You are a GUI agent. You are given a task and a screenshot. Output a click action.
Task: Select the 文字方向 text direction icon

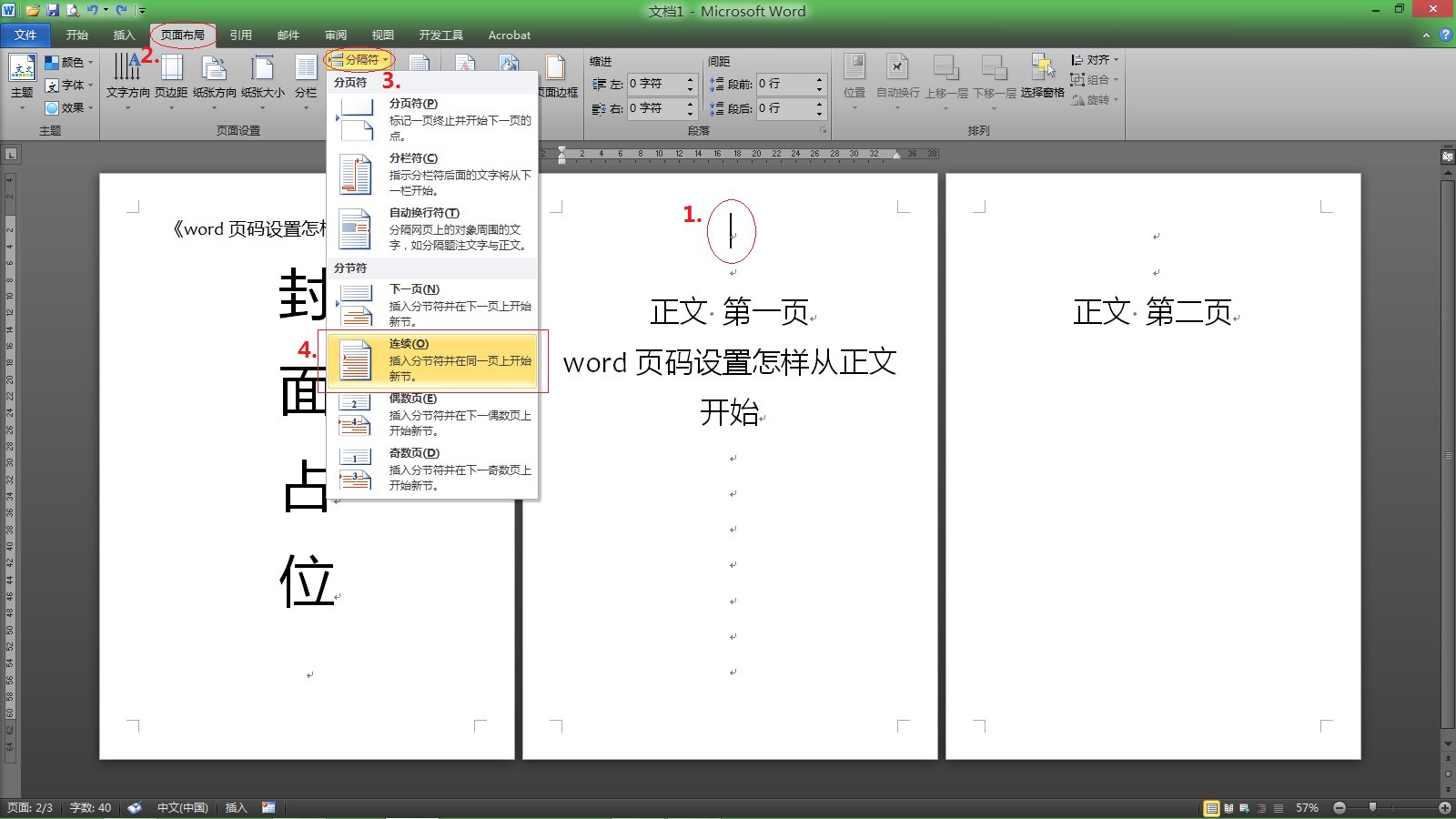click(x=128, y=77)
